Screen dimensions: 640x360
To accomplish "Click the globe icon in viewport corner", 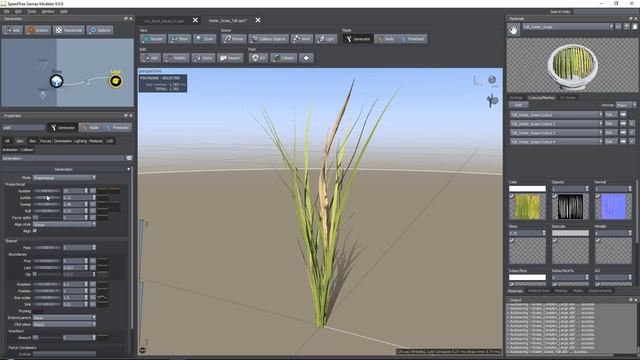I will [x=492, y=80].
